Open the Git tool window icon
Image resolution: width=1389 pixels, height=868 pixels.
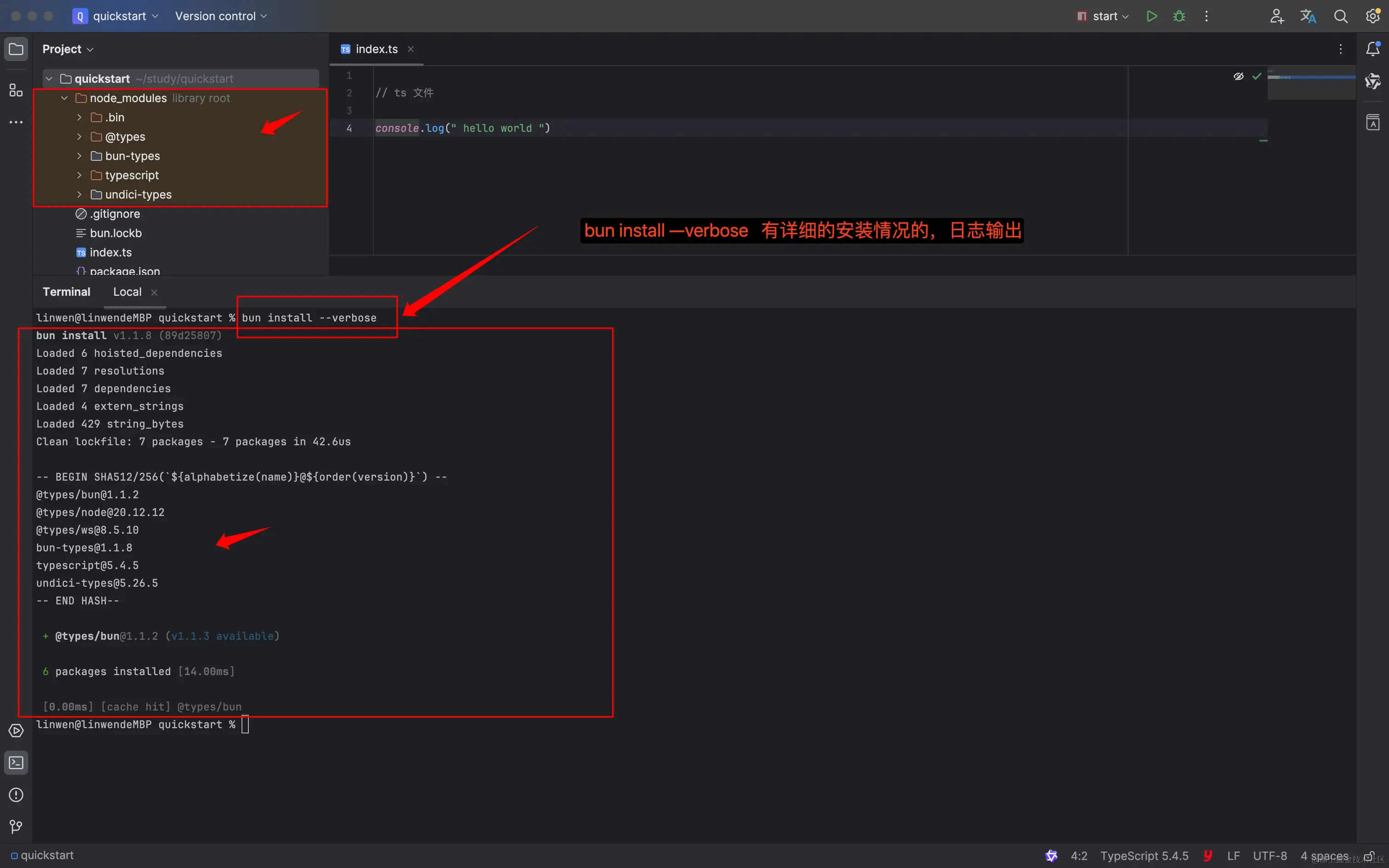(16, 827)
